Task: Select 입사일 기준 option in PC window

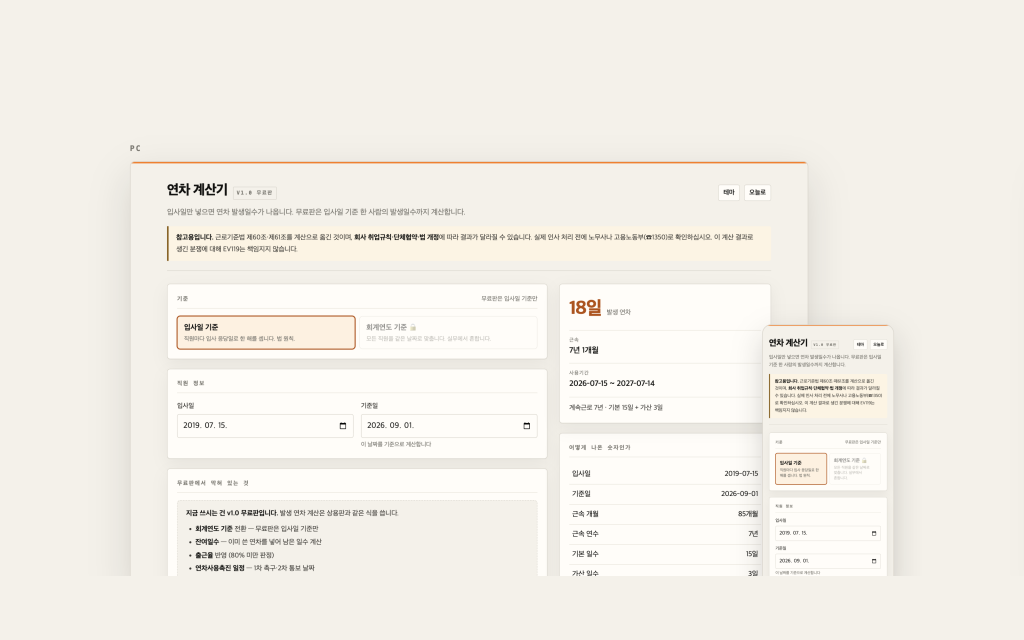Action: click(x=266, y=332)
